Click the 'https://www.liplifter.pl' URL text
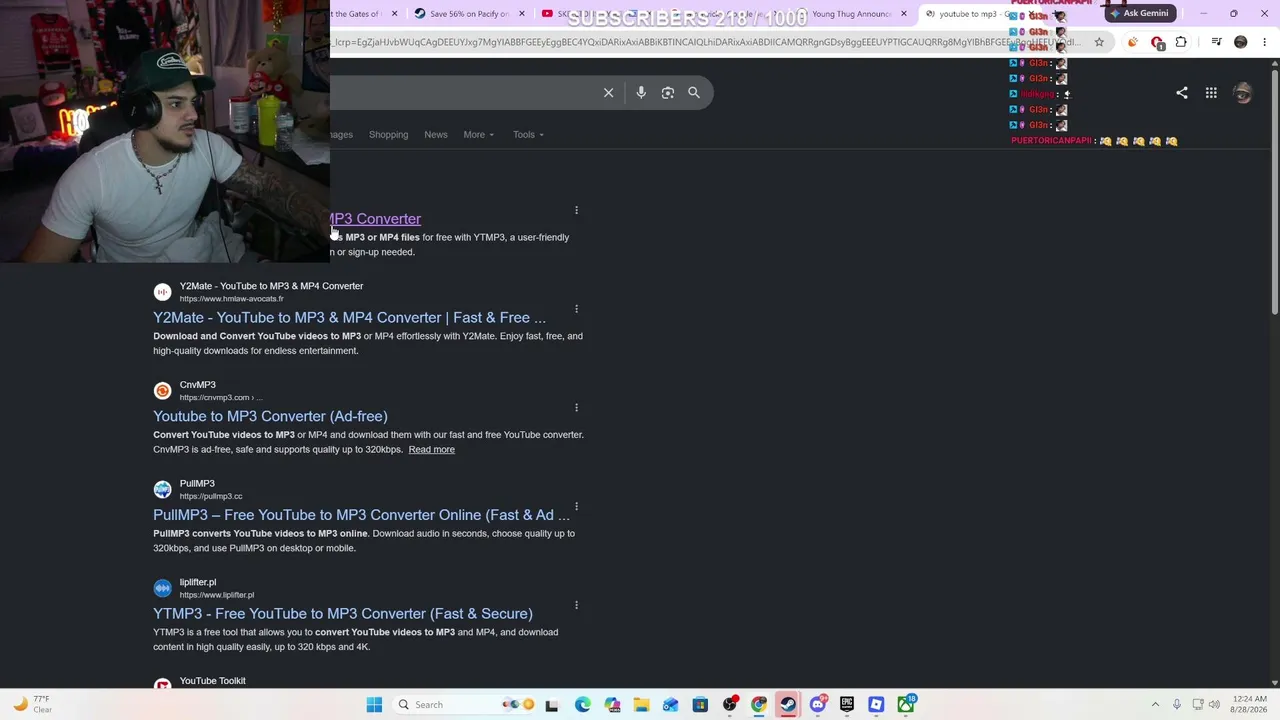1280x720 pixels. tap(217, 596)
